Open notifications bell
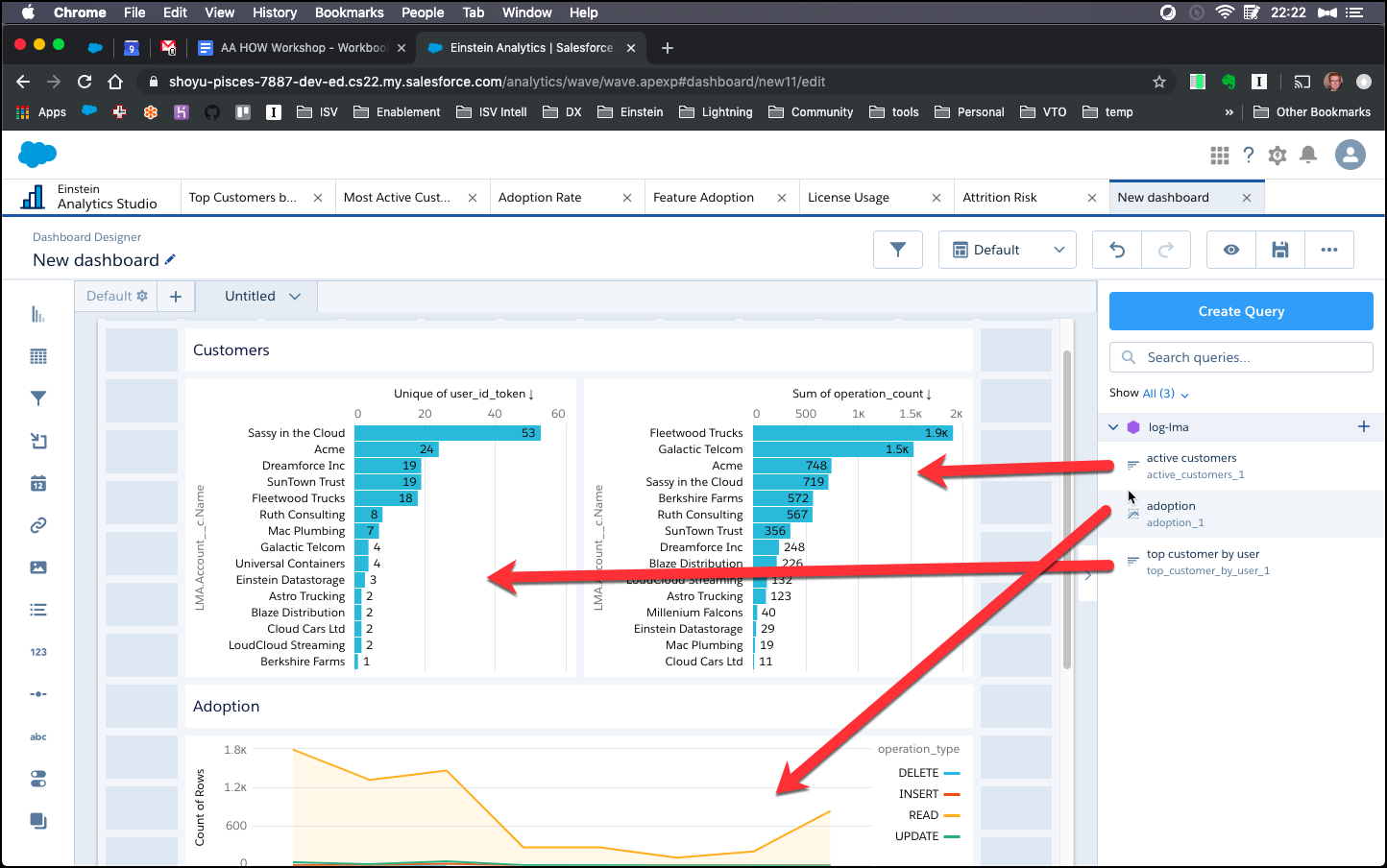 [1308, 155]
